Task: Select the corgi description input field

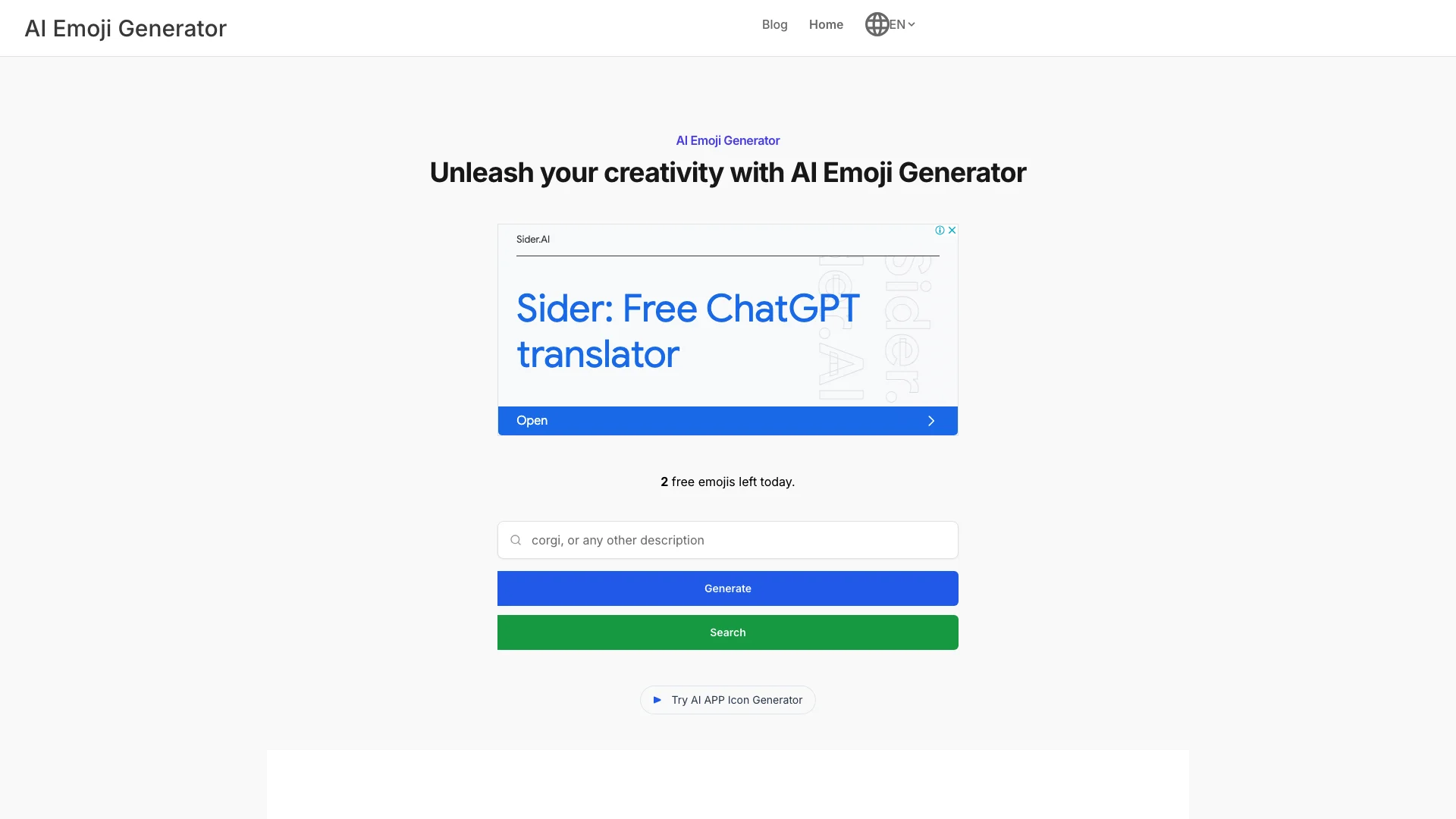Action: pyautogui.click(x=728, y=540)
